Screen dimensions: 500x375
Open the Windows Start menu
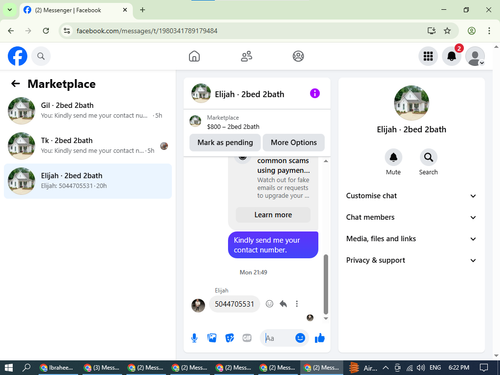pos(9,368)
